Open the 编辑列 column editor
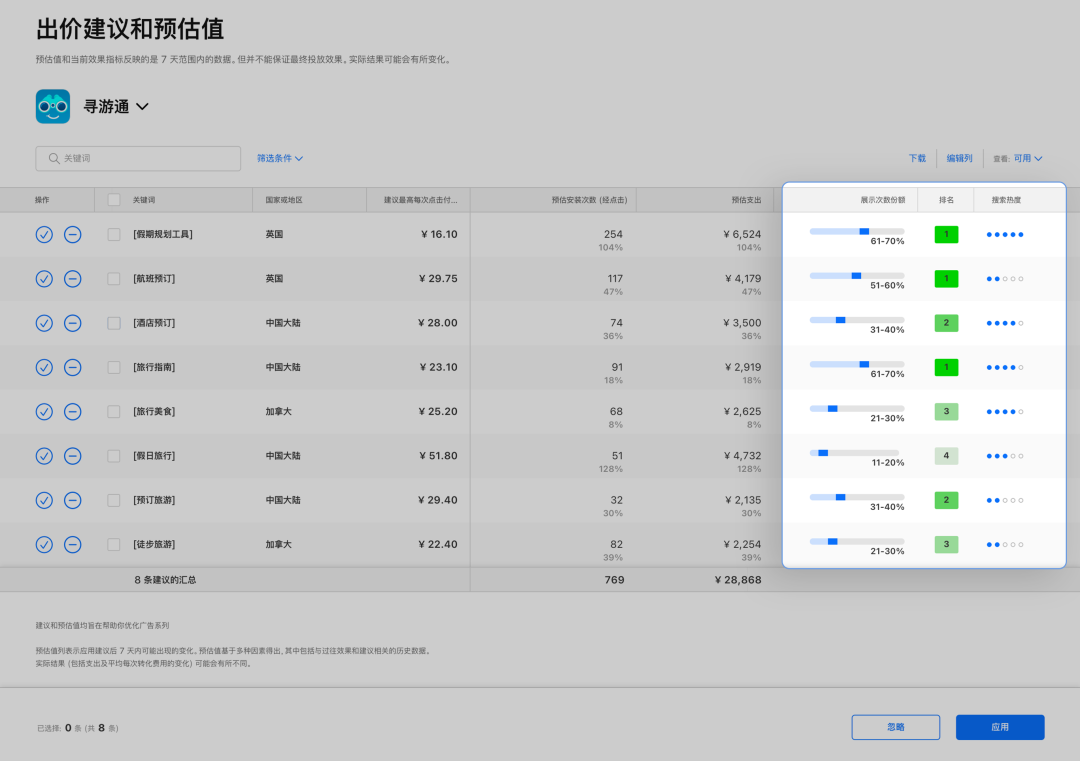Image resolution: width=1080 pixels, height=761 pixels. tap(959, 158)
